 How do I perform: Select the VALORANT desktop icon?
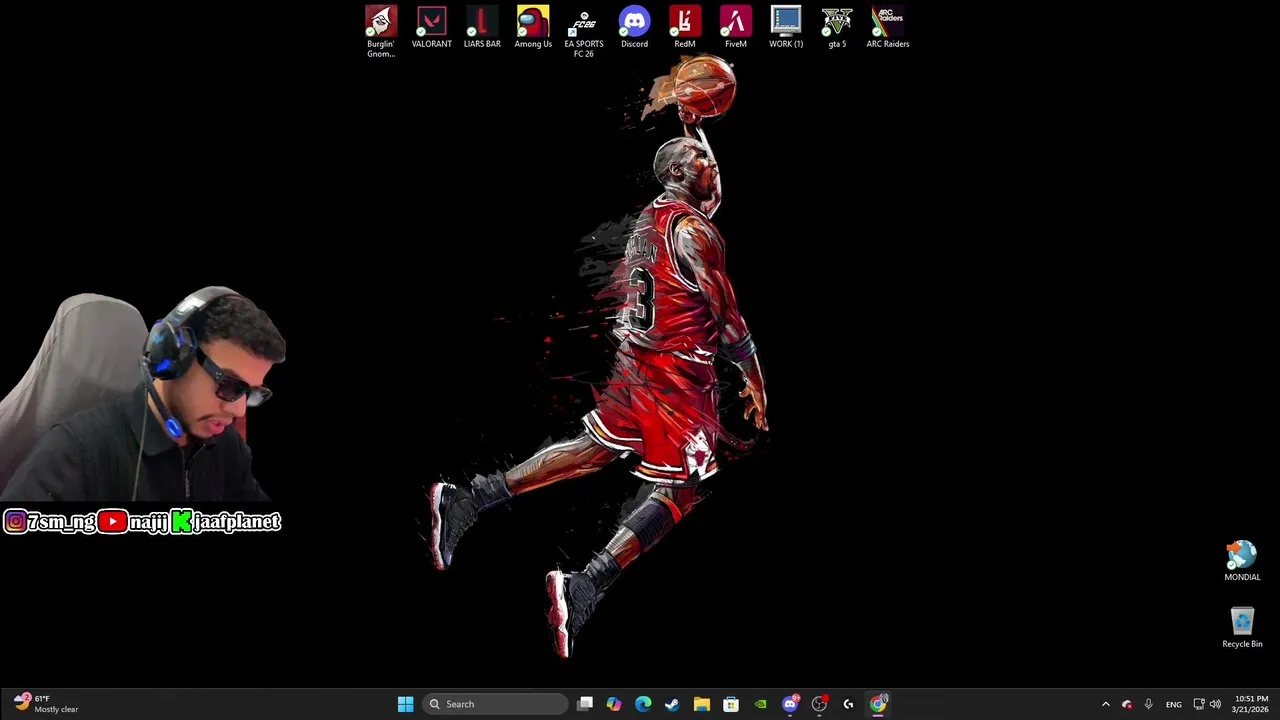(431, 28)
